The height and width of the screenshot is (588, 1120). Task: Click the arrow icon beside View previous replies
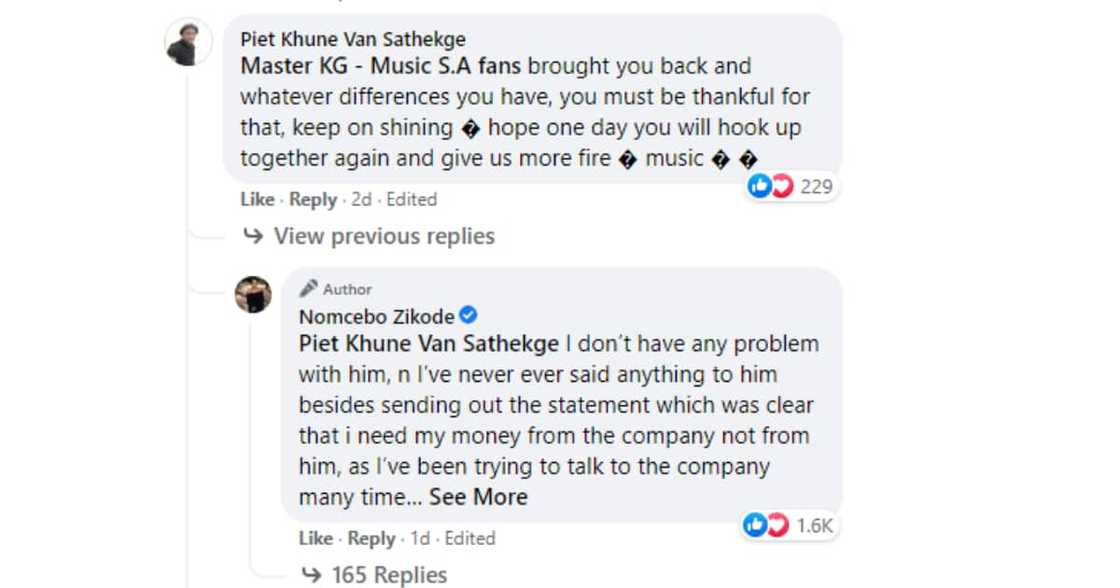click(254, 237)
